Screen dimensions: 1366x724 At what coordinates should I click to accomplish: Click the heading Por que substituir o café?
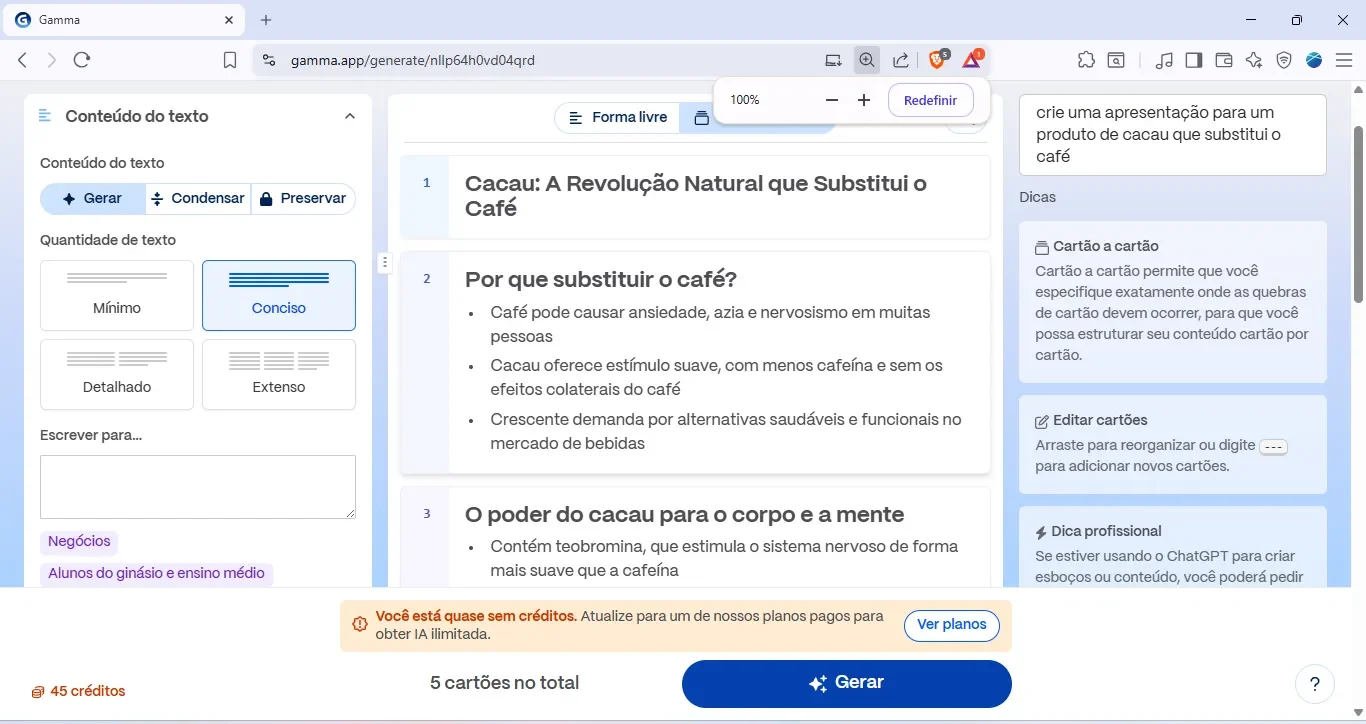601,279
